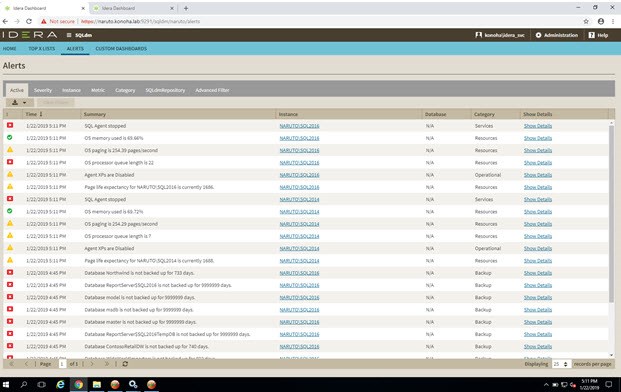Switch to the Home tab
This screenshot has height=392, width=621.
[10, 48]
